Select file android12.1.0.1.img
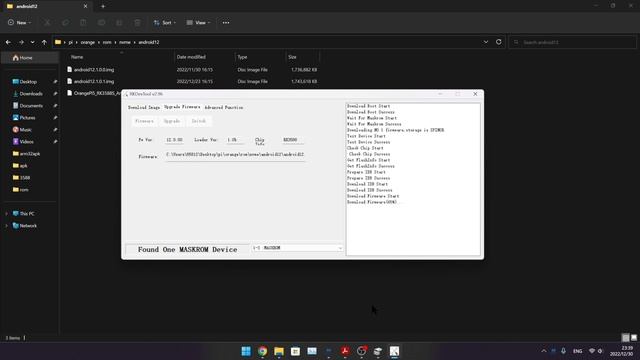640x360 pixels. [x=93, y=81]
